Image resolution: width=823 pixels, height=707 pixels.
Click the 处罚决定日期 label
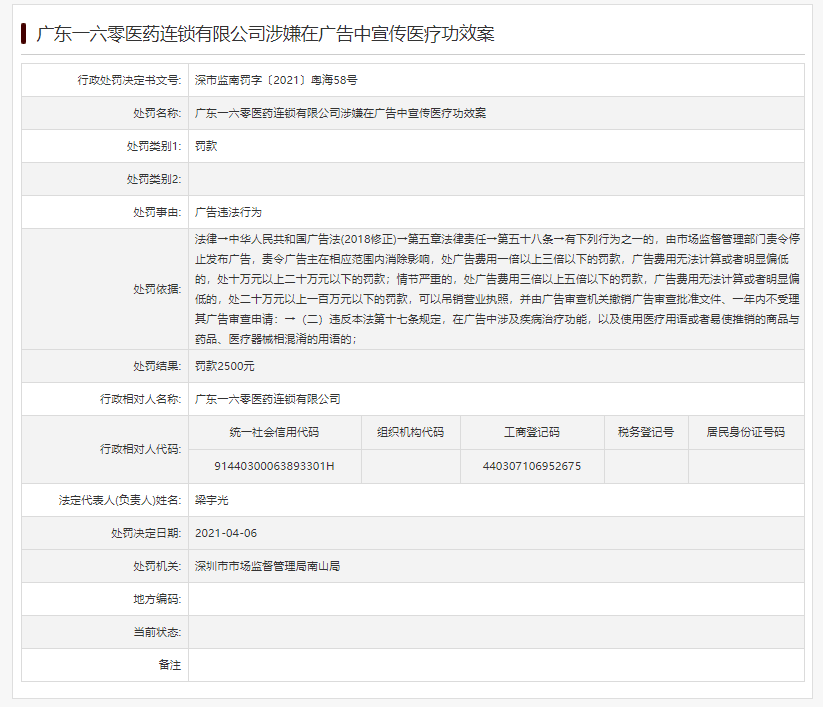point(146,533)
